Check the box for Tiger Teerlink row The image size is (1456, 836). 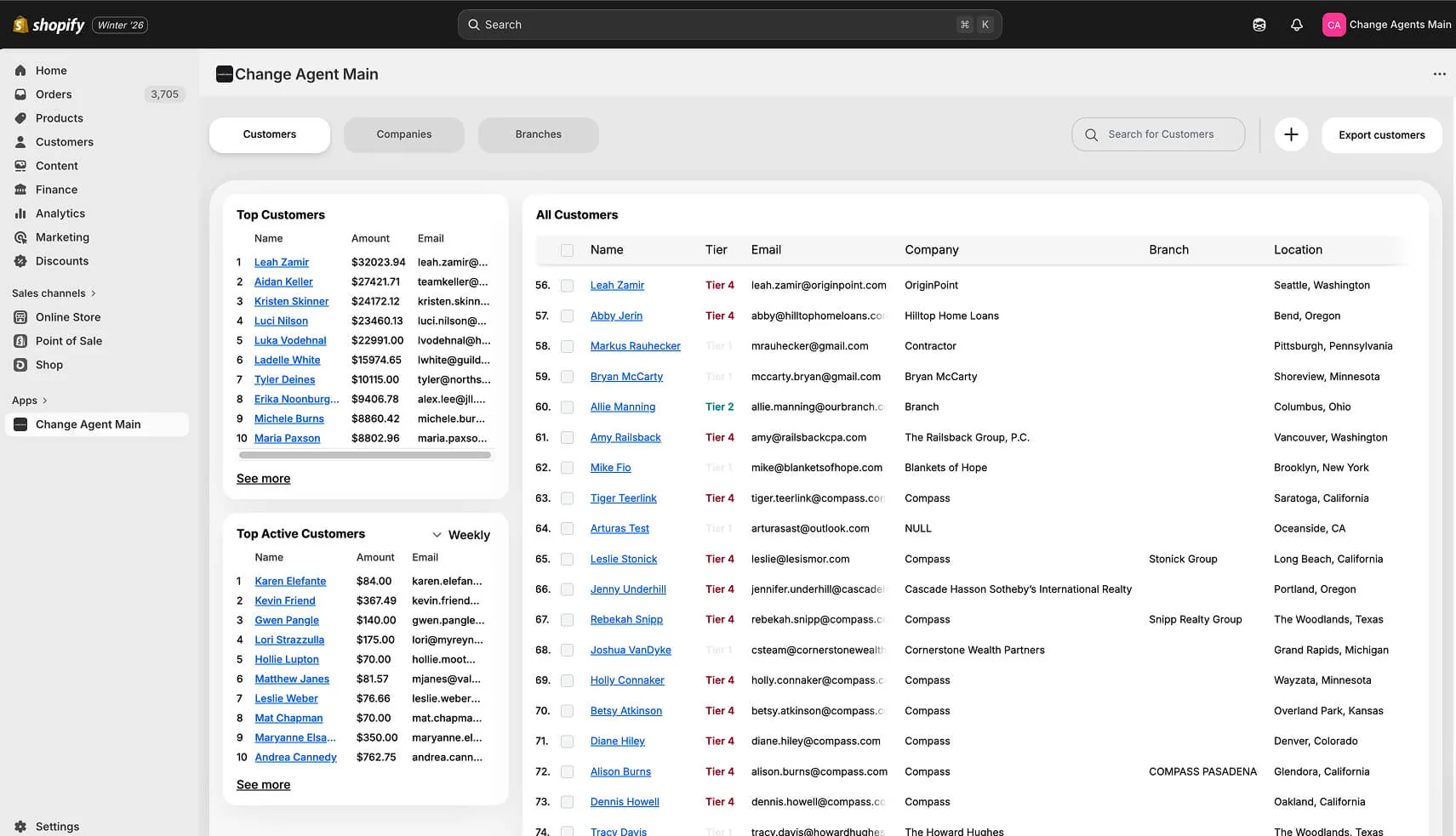567,498
